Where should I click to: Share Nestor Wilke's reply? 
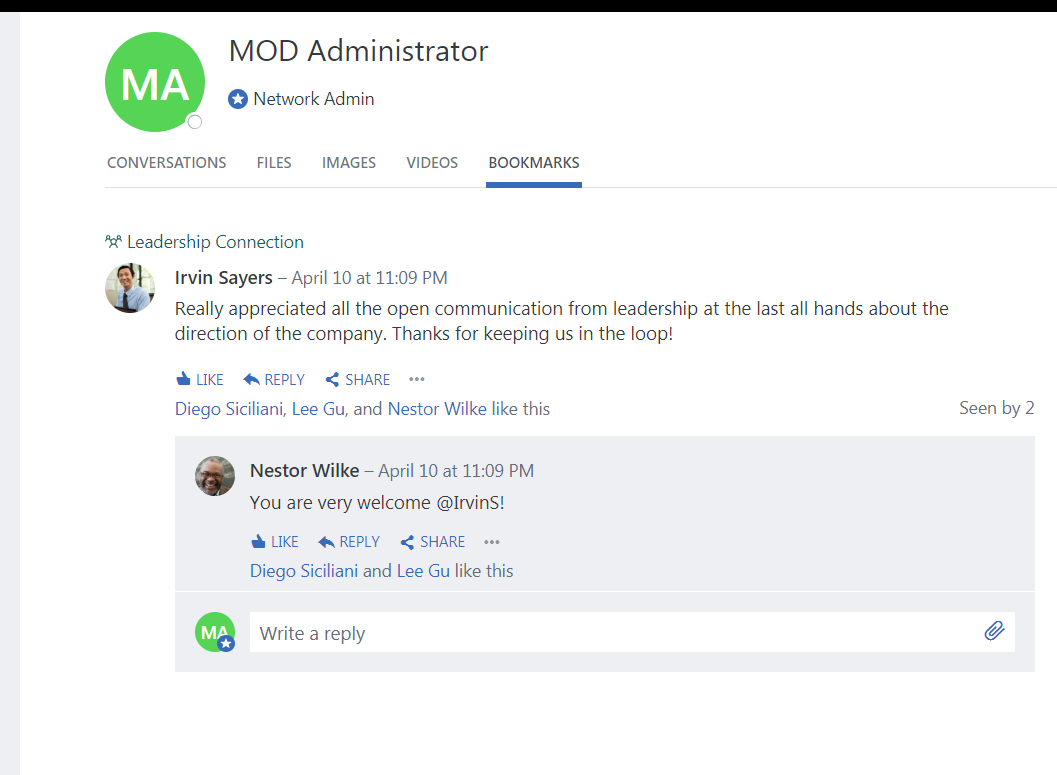tap(433, 542)
